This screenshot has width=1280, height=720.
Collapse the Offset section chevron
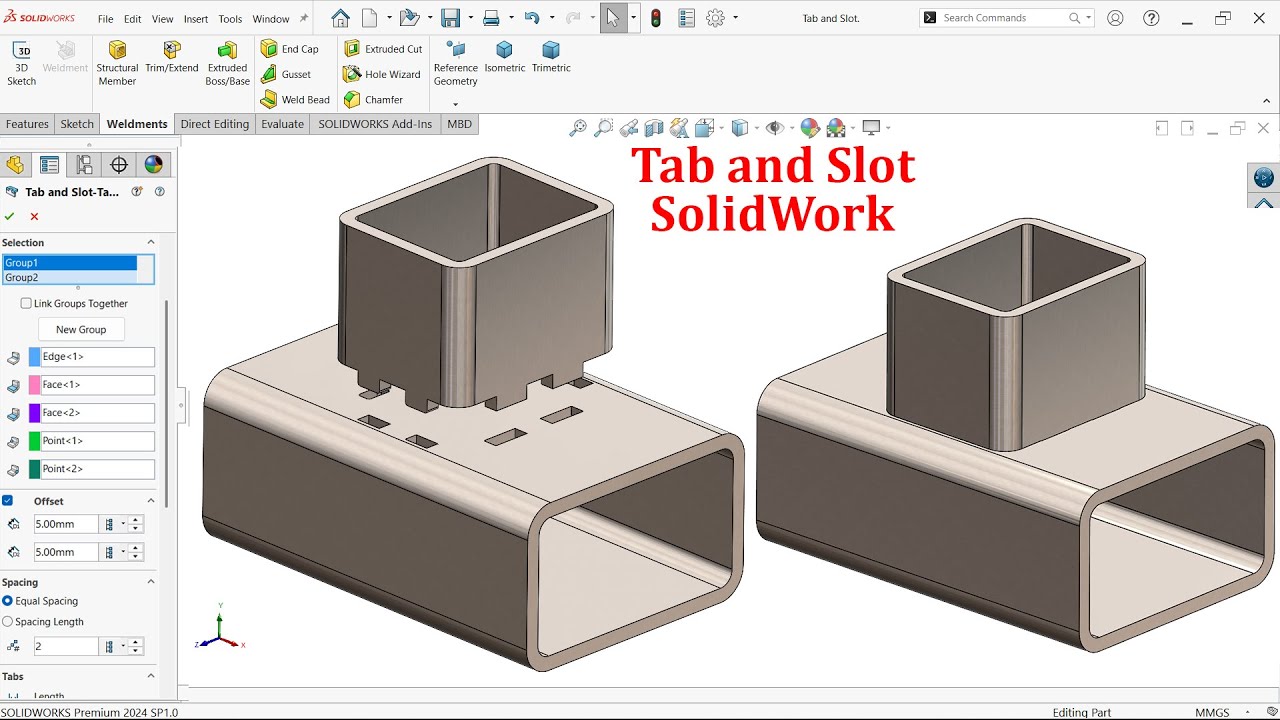pos(151,501)
